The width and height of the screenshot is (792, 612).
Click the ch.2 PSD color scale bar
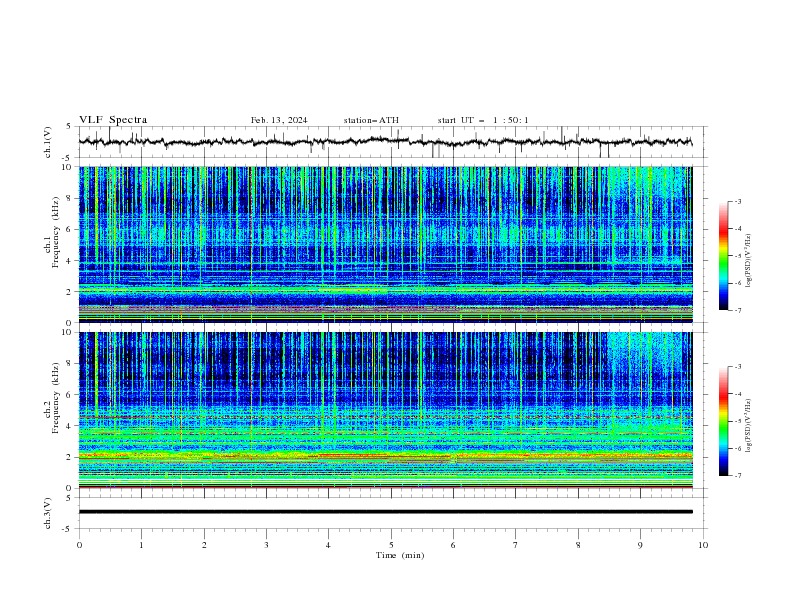click(x=723, y=421)
